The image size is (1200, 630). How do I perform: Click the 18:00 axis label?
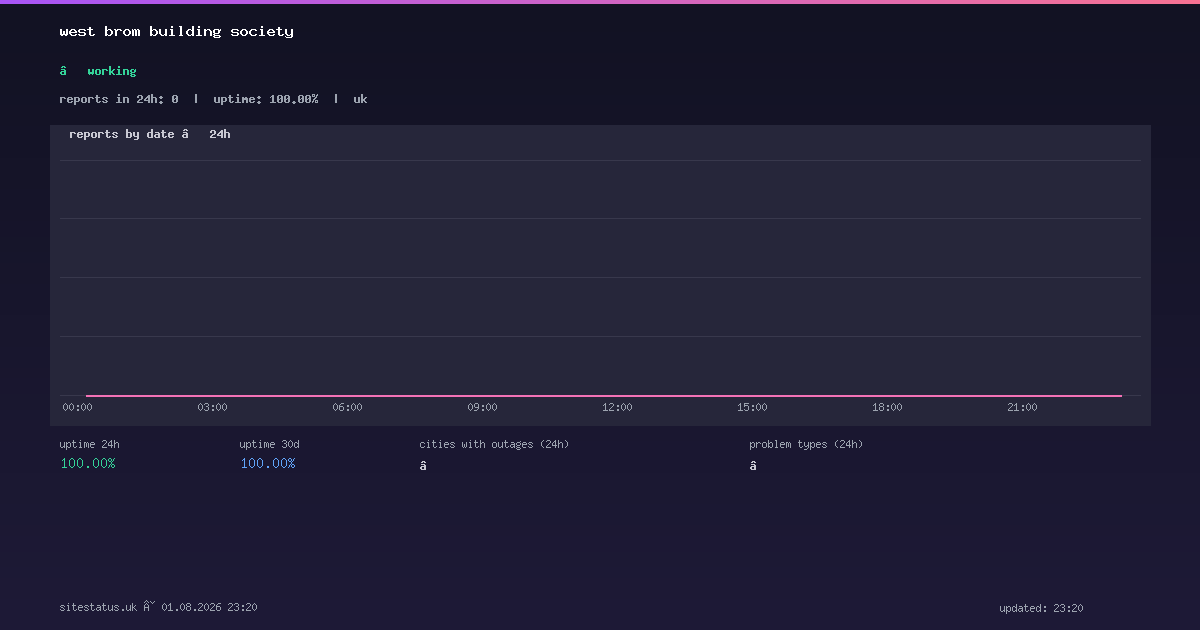887,408
